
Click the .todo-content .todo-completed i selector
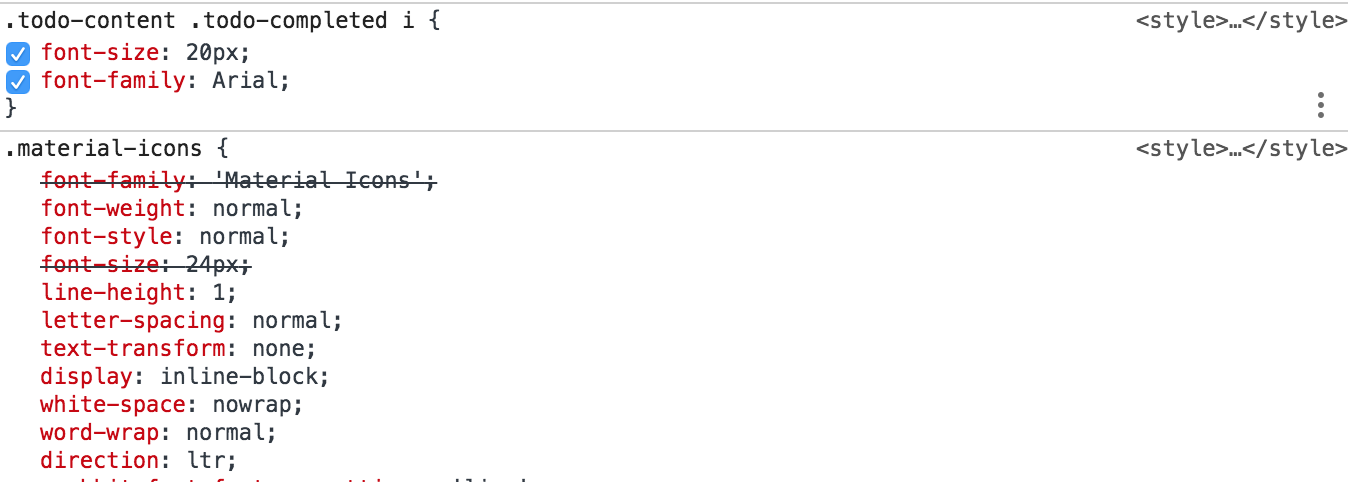coord(208,20)
